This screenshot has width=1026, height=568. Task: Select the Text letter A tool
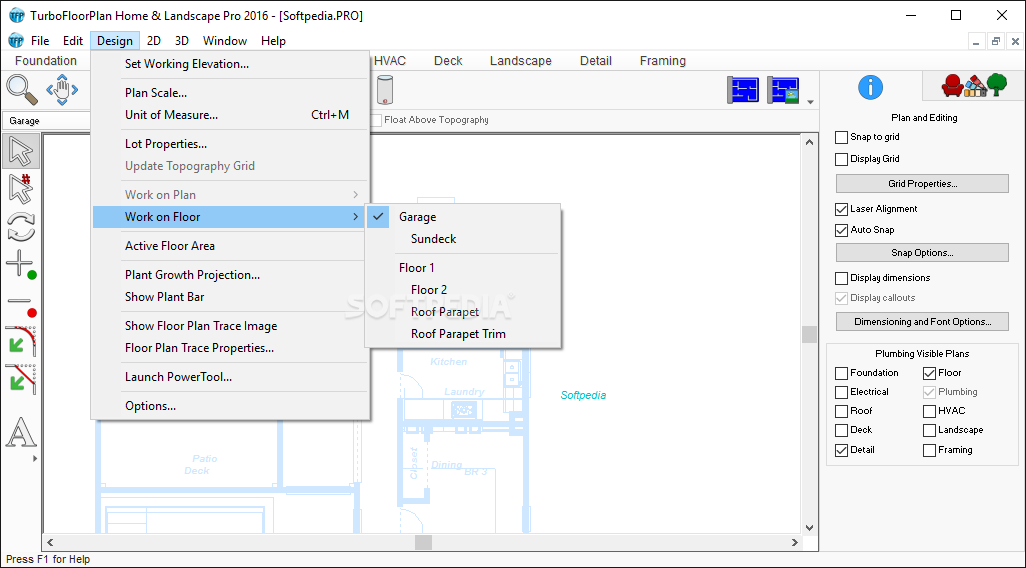[x=21, y=433]
